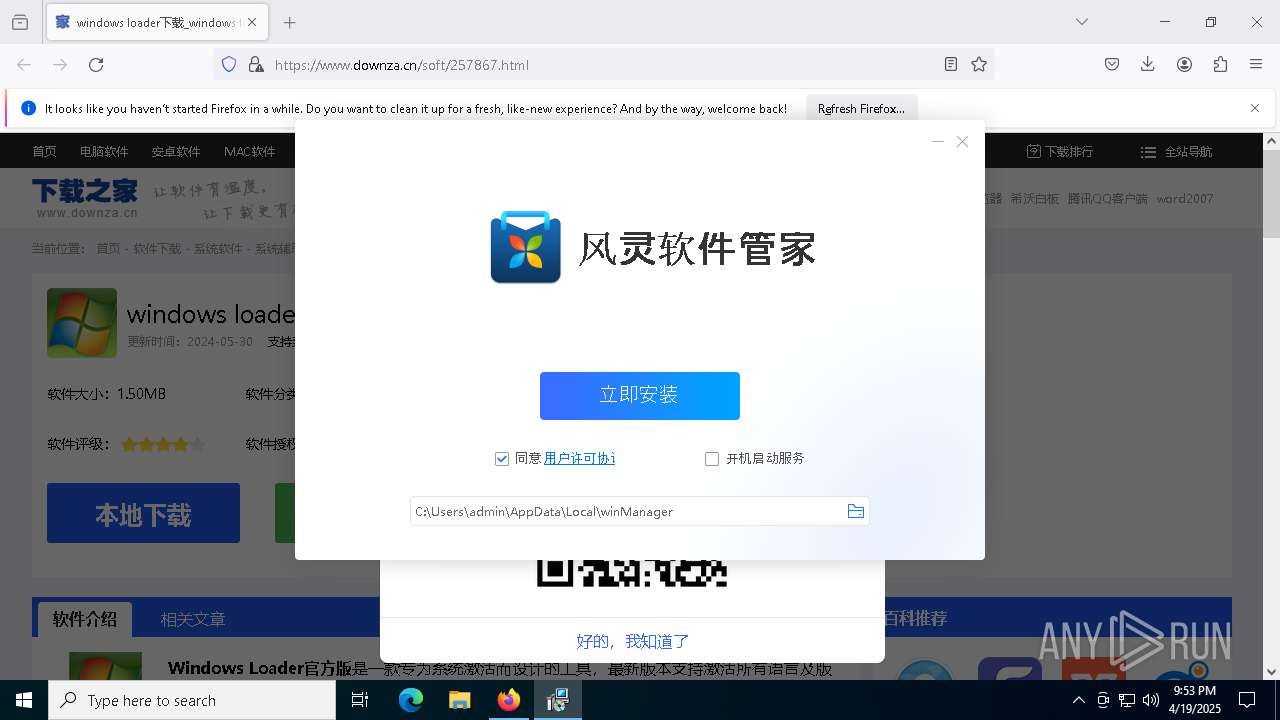The image size is (1280, 720).
Task: Reload the page in Firefox
Action: (x=96, y=64)
